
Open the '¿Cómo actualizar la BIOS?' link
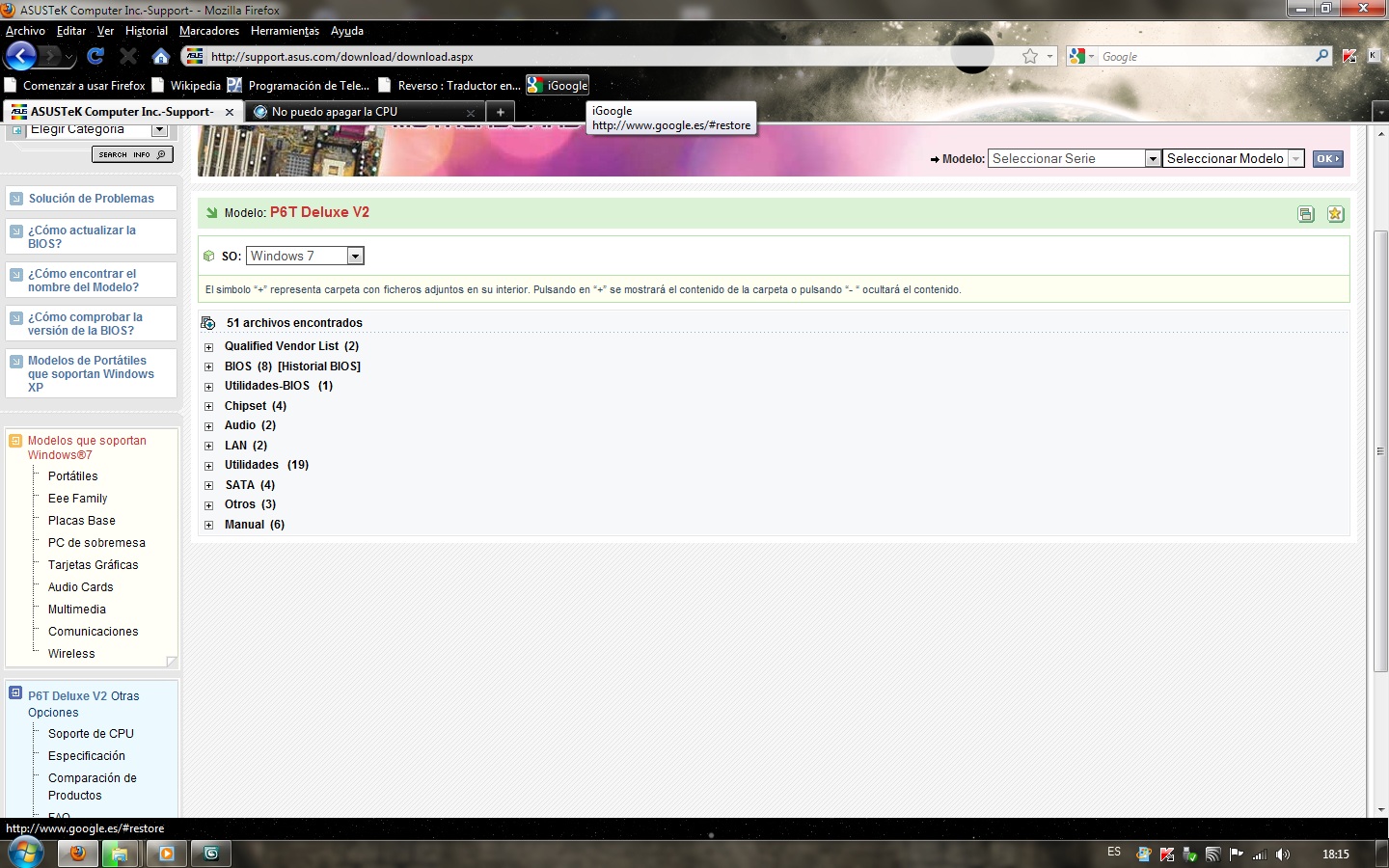click(82, 237)
